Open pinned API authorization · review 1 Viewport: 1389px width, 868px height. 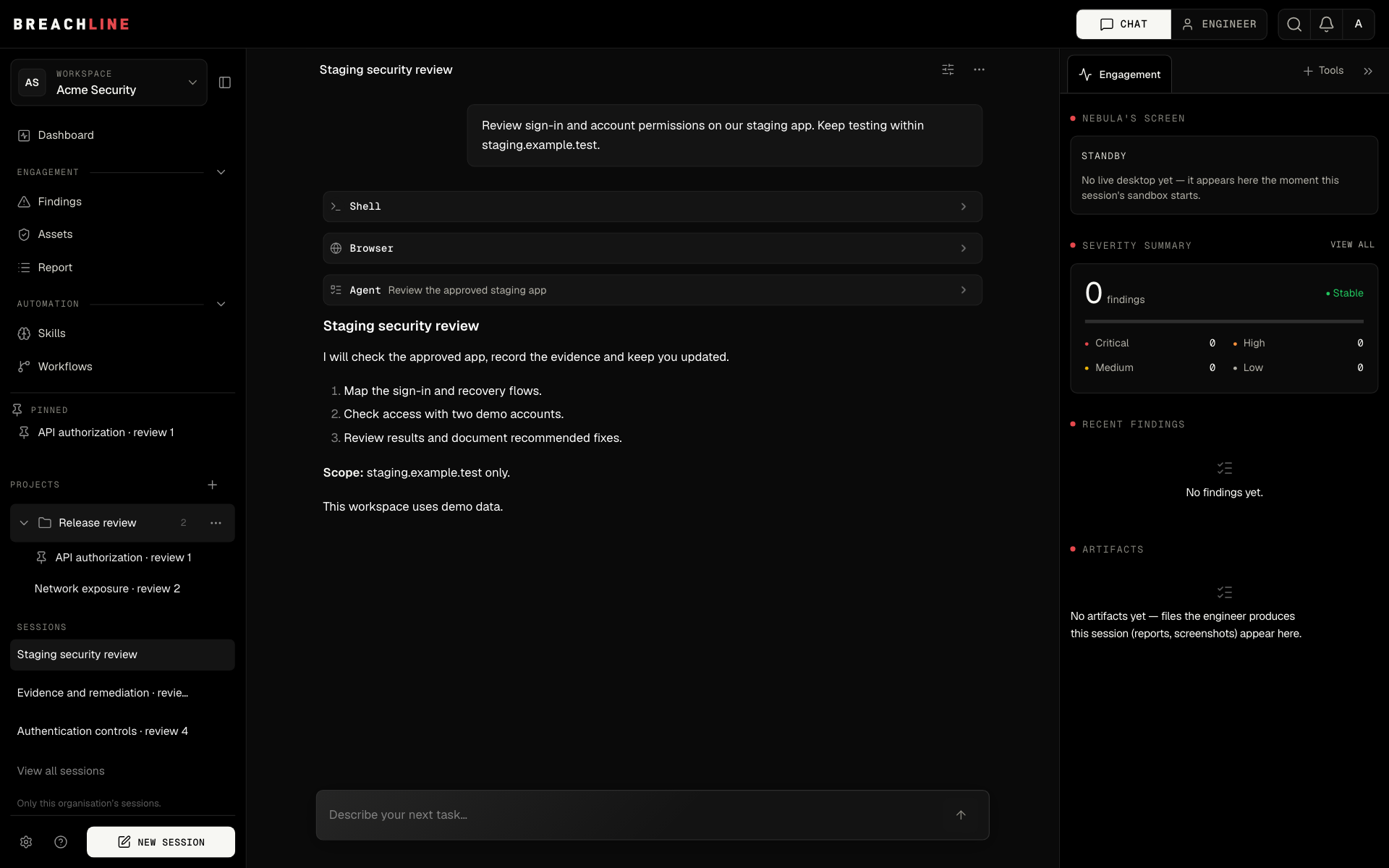click(x=122, y=433)
